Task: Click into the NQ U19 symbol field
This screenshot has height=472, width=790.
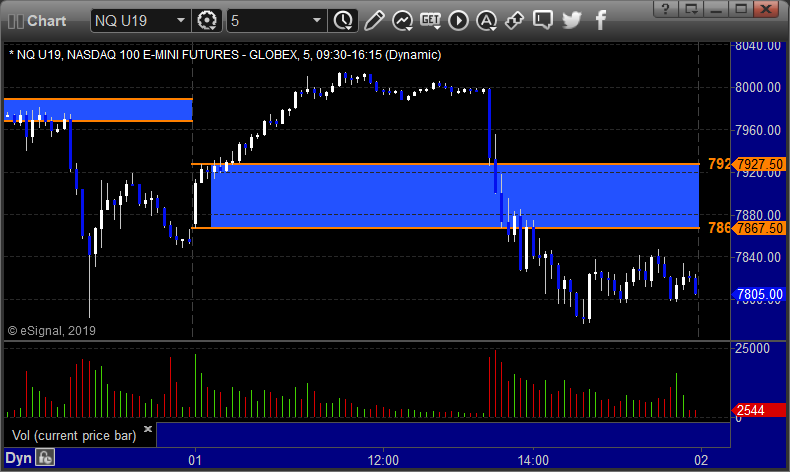Action: 133,21
